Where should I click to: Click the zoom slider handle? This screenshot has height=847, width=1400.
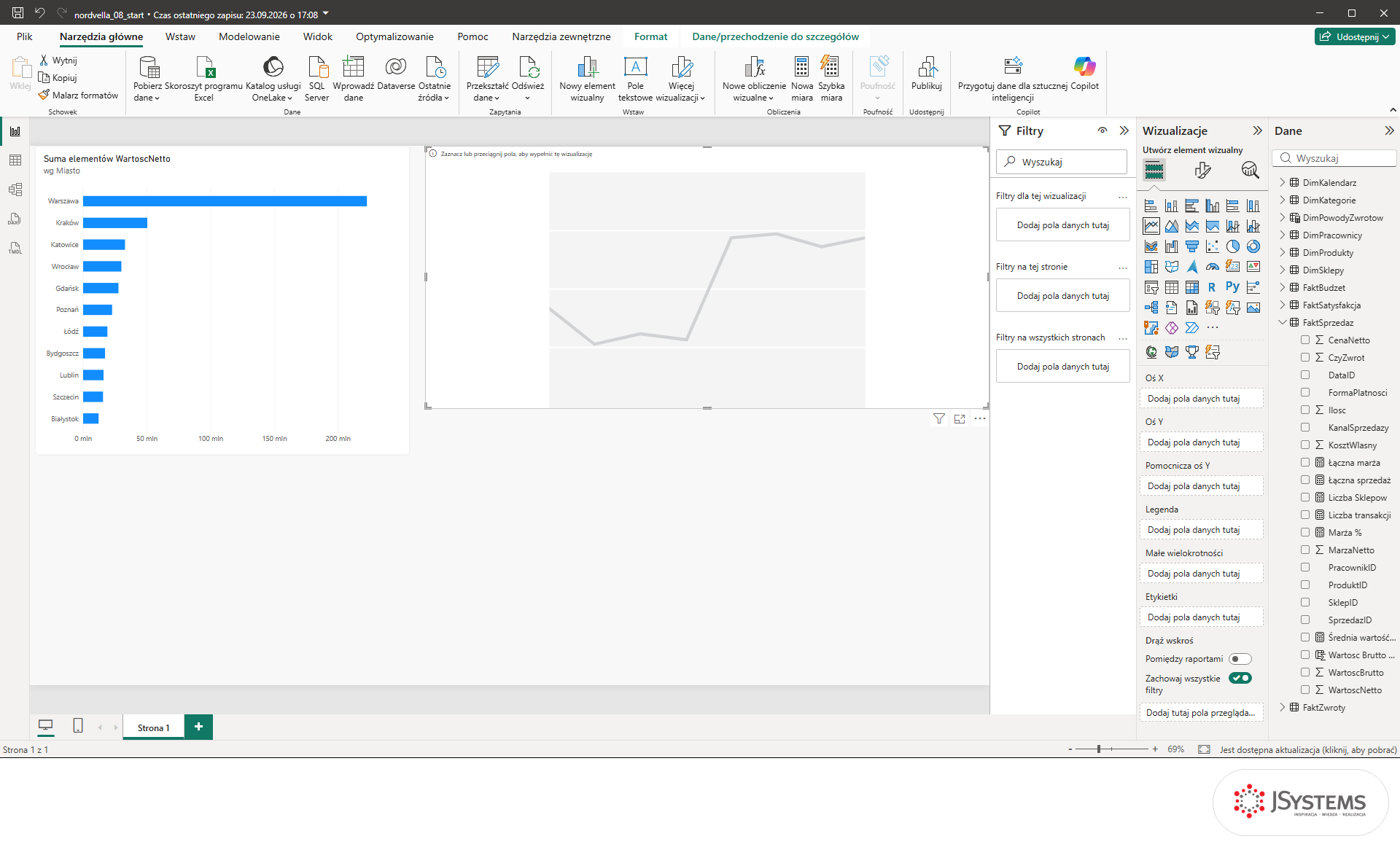[1099, 749]
